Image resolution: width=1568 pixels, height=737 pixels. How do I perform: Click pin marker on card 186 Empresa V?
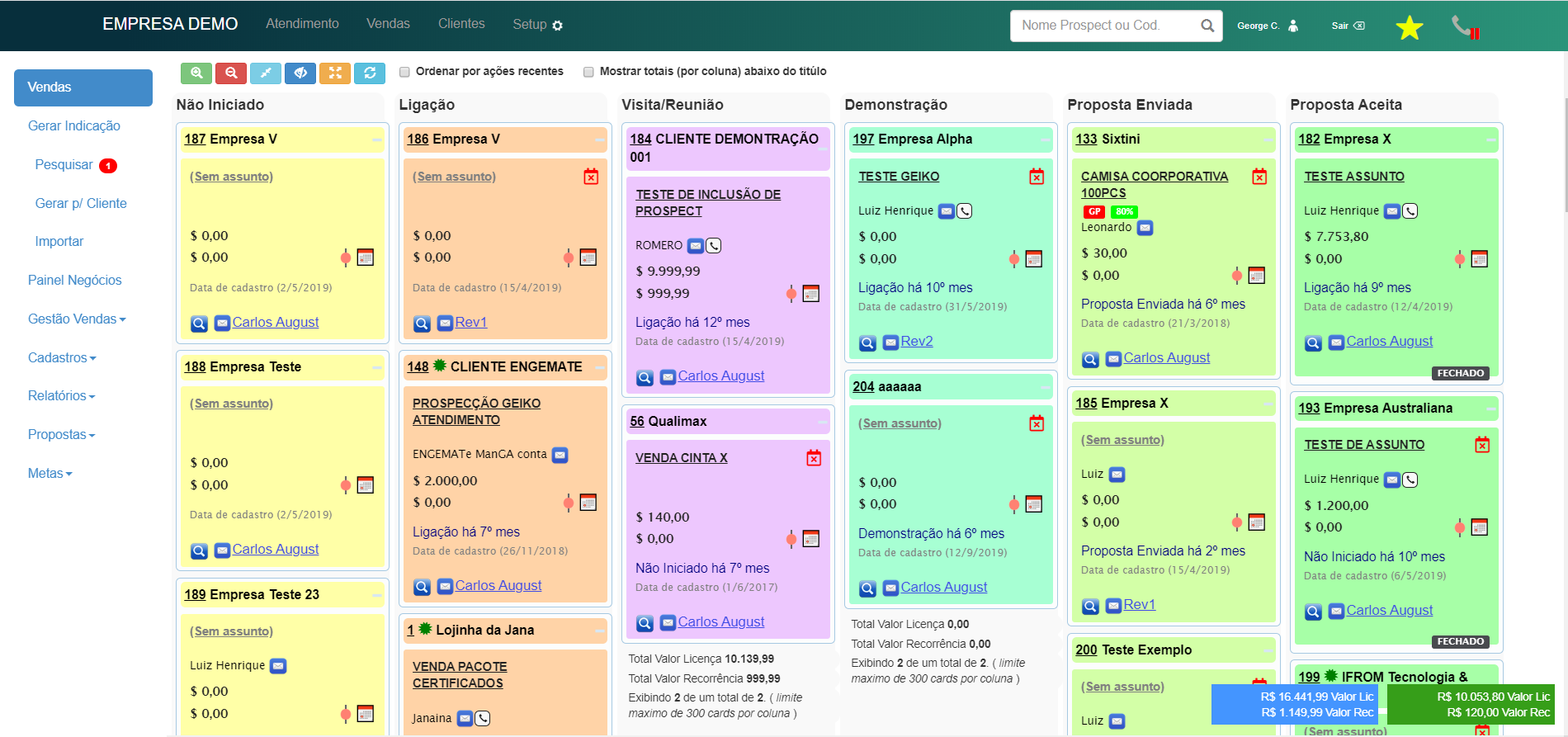pyautogui.click(x=568, y=257)
